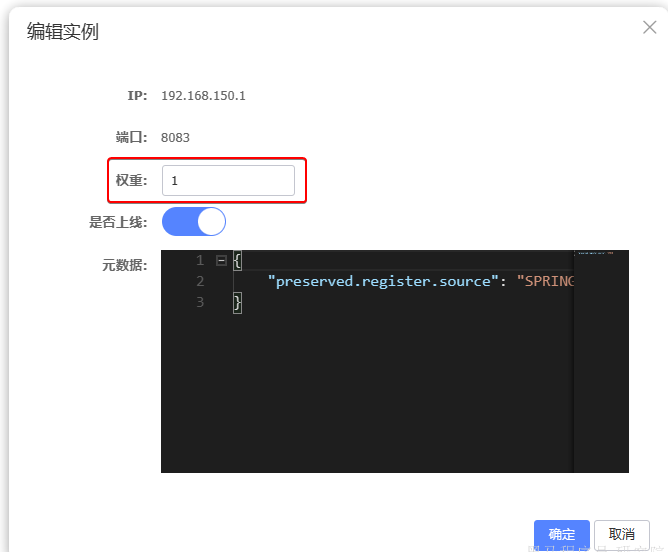
Task: Click the 元数据 label
Action: [x=125, y=265]
